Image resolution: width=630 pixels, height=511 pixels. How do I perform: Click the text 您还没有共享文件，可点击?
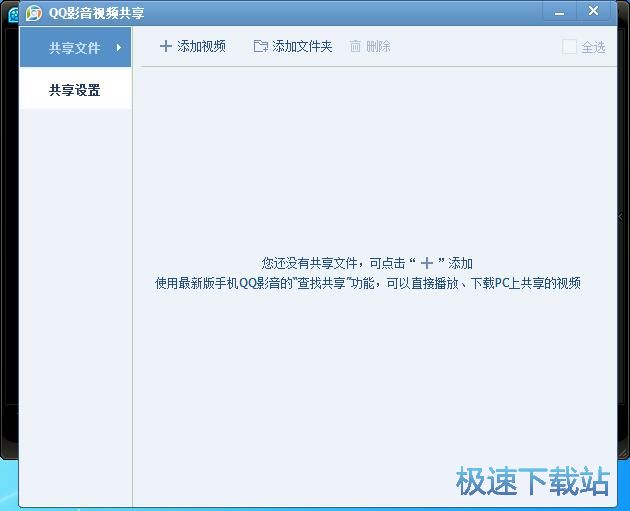point(333,264)
